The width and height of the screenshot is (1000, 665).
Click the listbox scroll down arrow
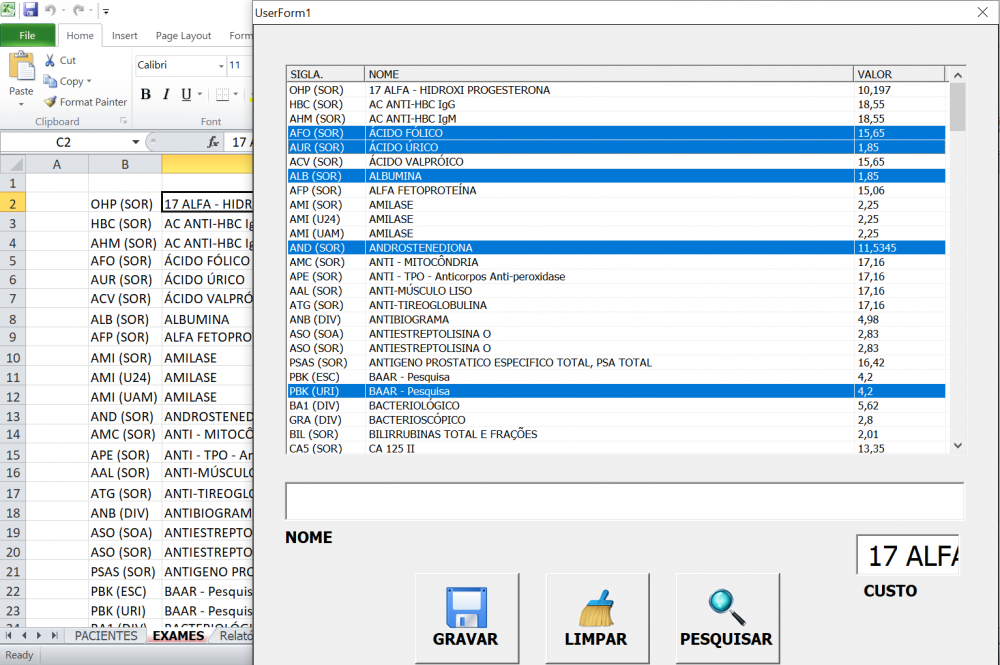click(958, 446)
